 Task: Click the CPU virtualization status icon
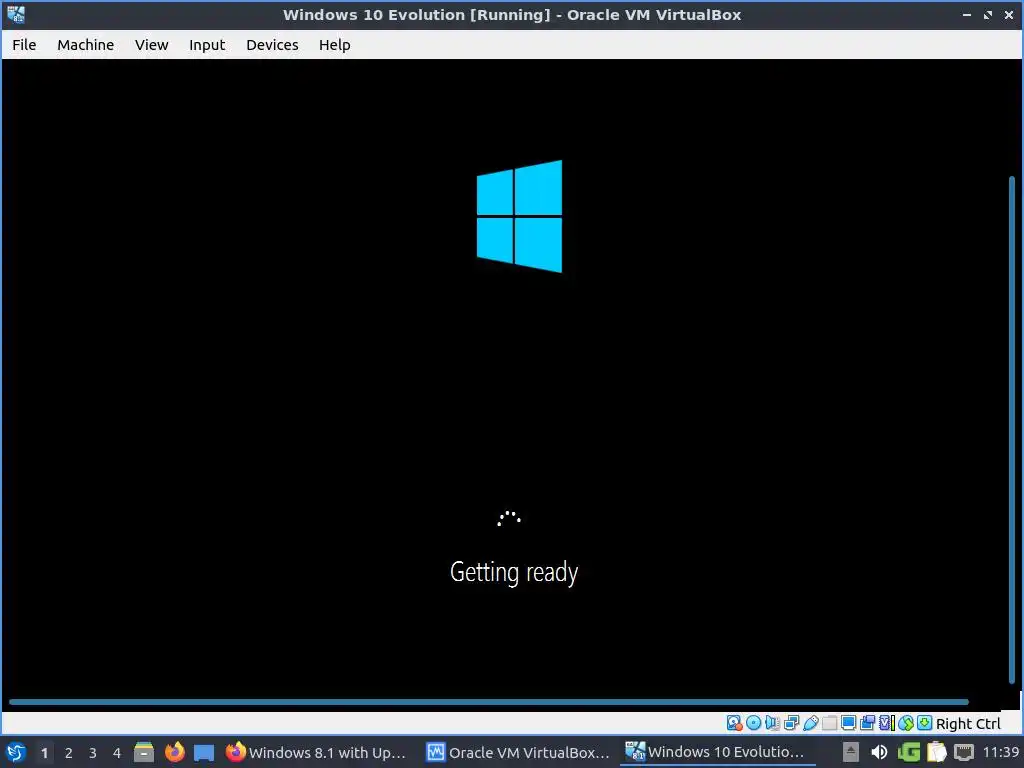(886, 723)
